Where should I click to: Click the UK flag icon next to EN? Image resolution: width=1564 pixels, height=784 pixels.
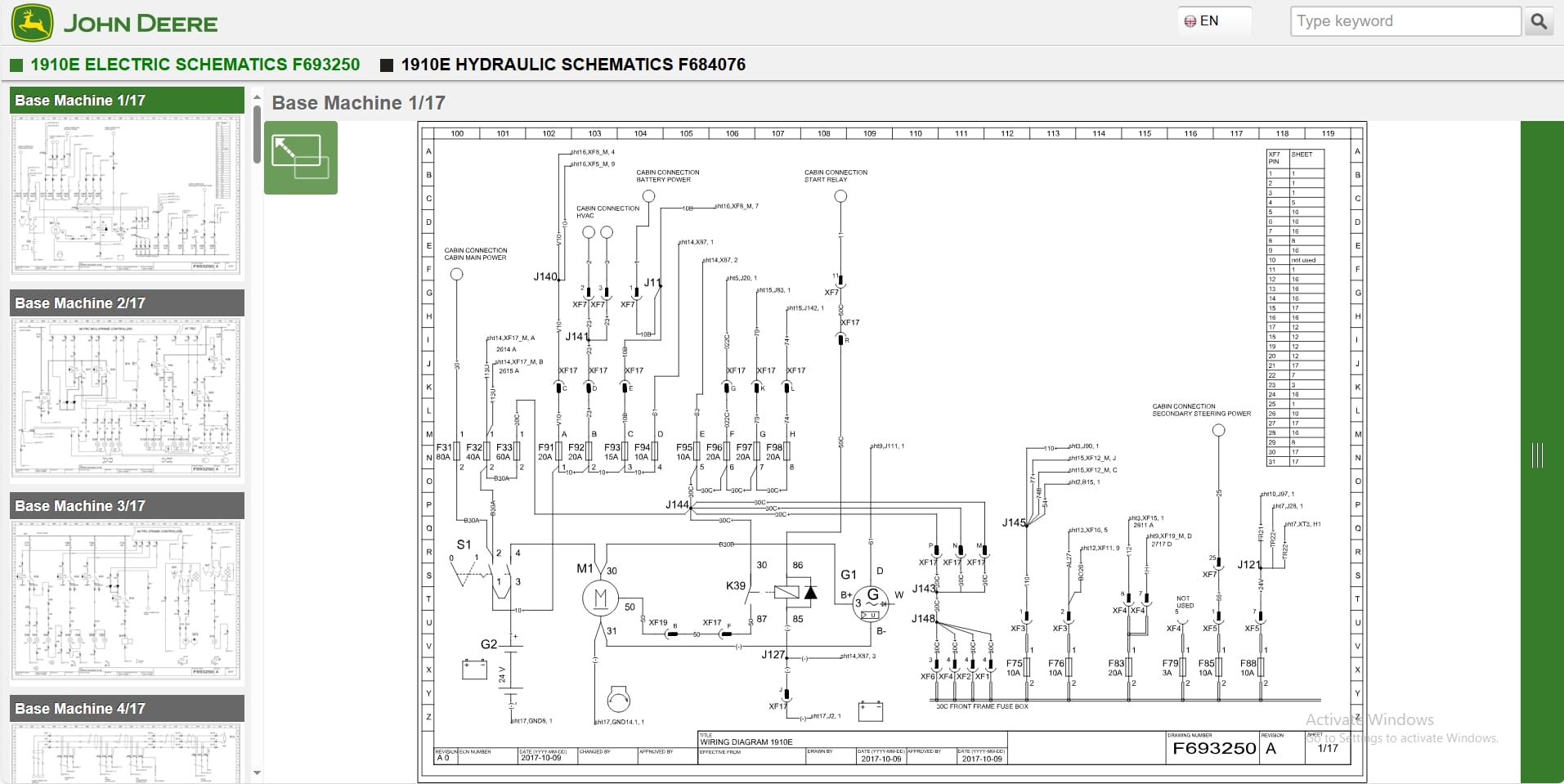click(x=1190, y=20)
